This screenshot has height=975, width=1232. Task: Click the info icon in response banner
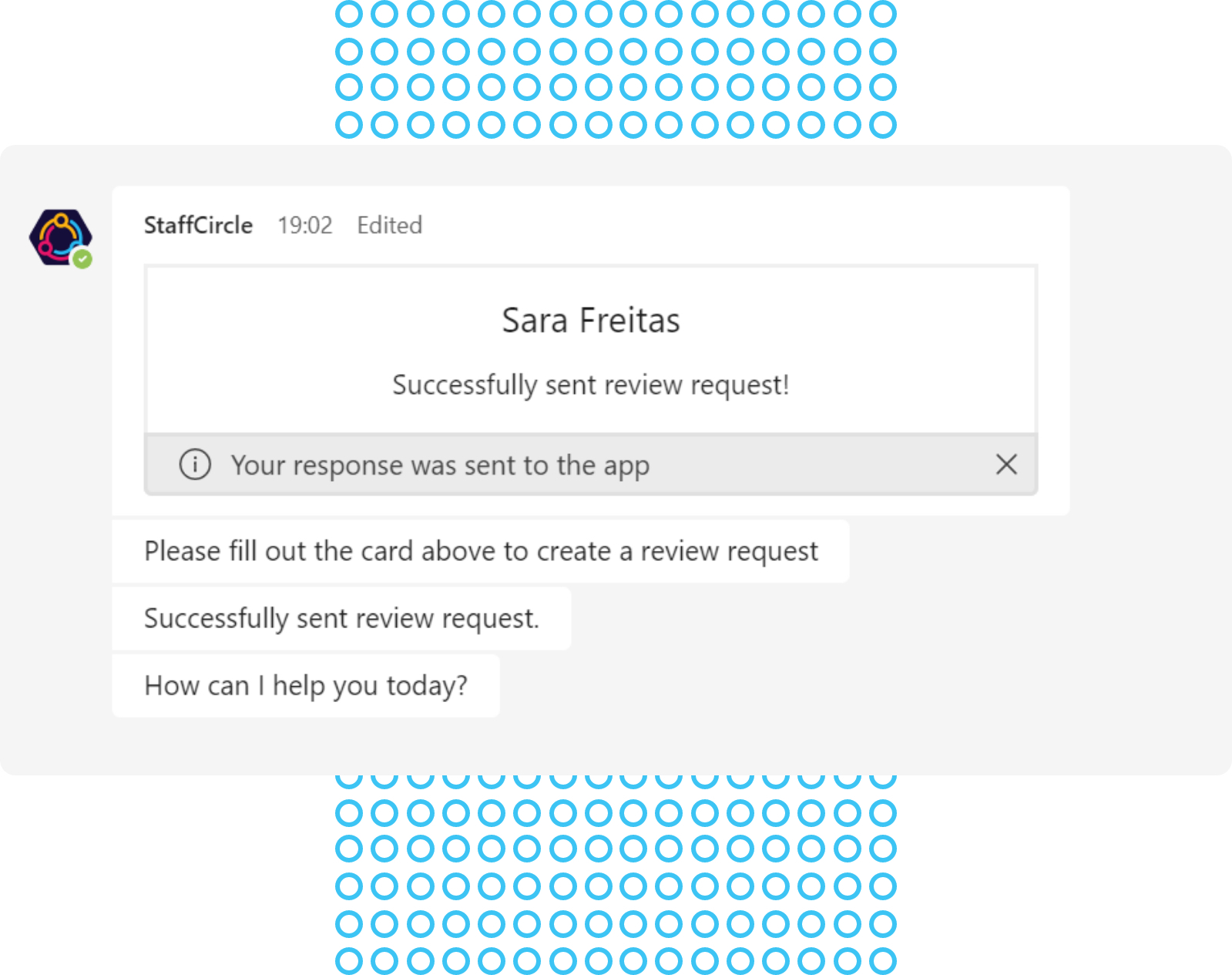click(x=195, y=465)
